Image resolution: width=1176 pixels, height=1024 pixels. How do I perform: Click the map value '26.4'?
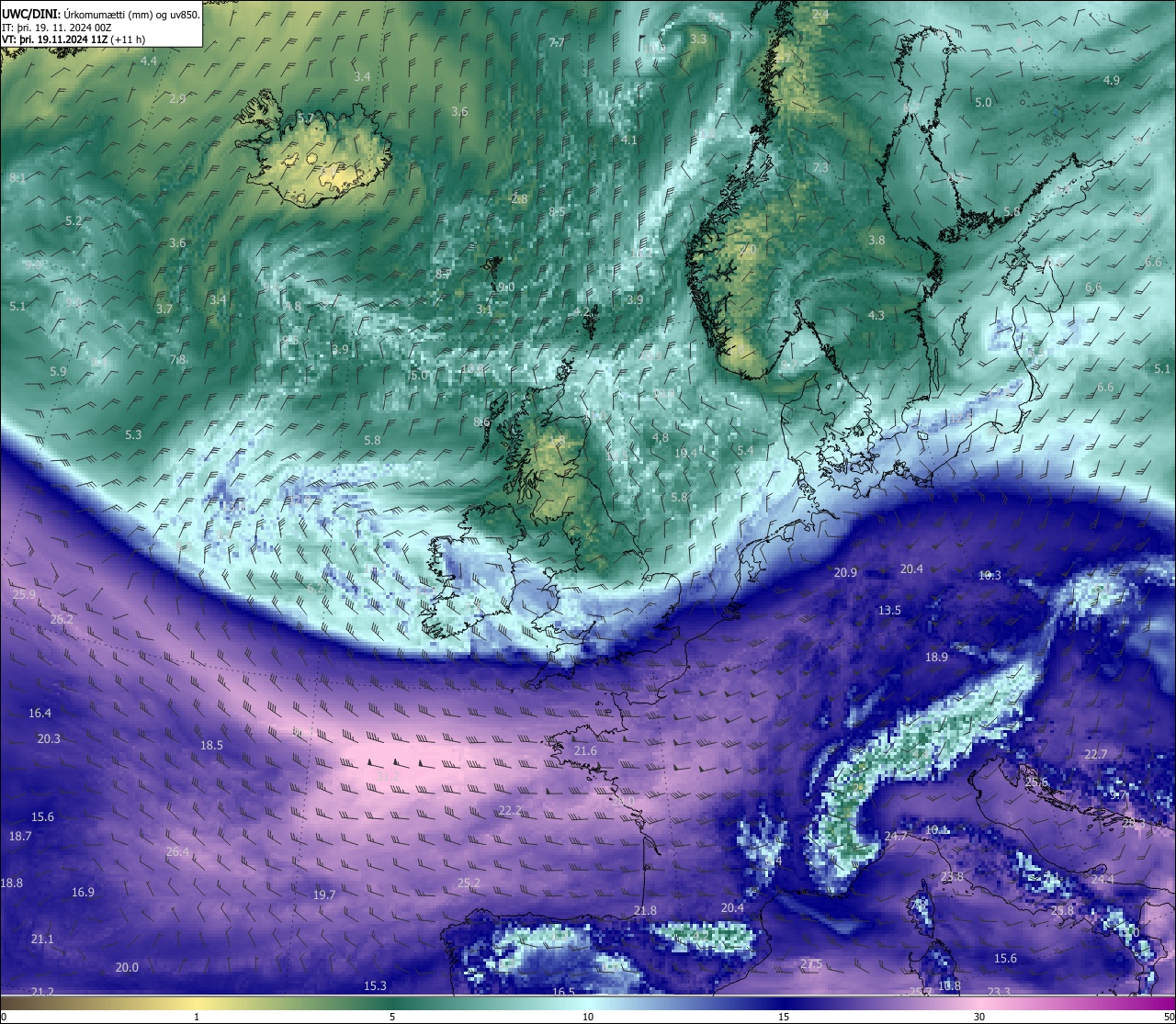177,851
